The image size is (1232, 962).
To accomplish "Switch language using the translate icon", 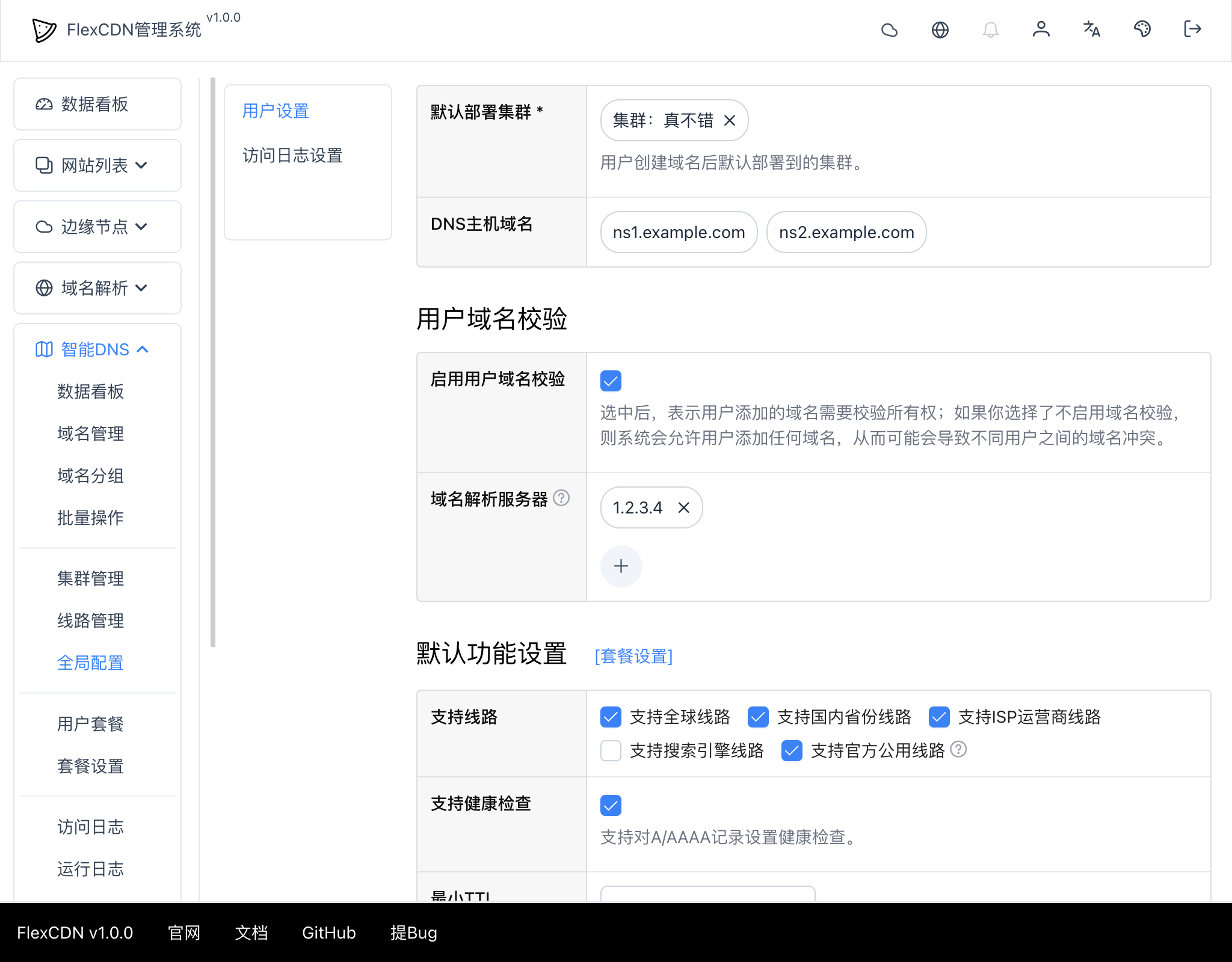I will pyautogui.click(x=1092, y=29).
